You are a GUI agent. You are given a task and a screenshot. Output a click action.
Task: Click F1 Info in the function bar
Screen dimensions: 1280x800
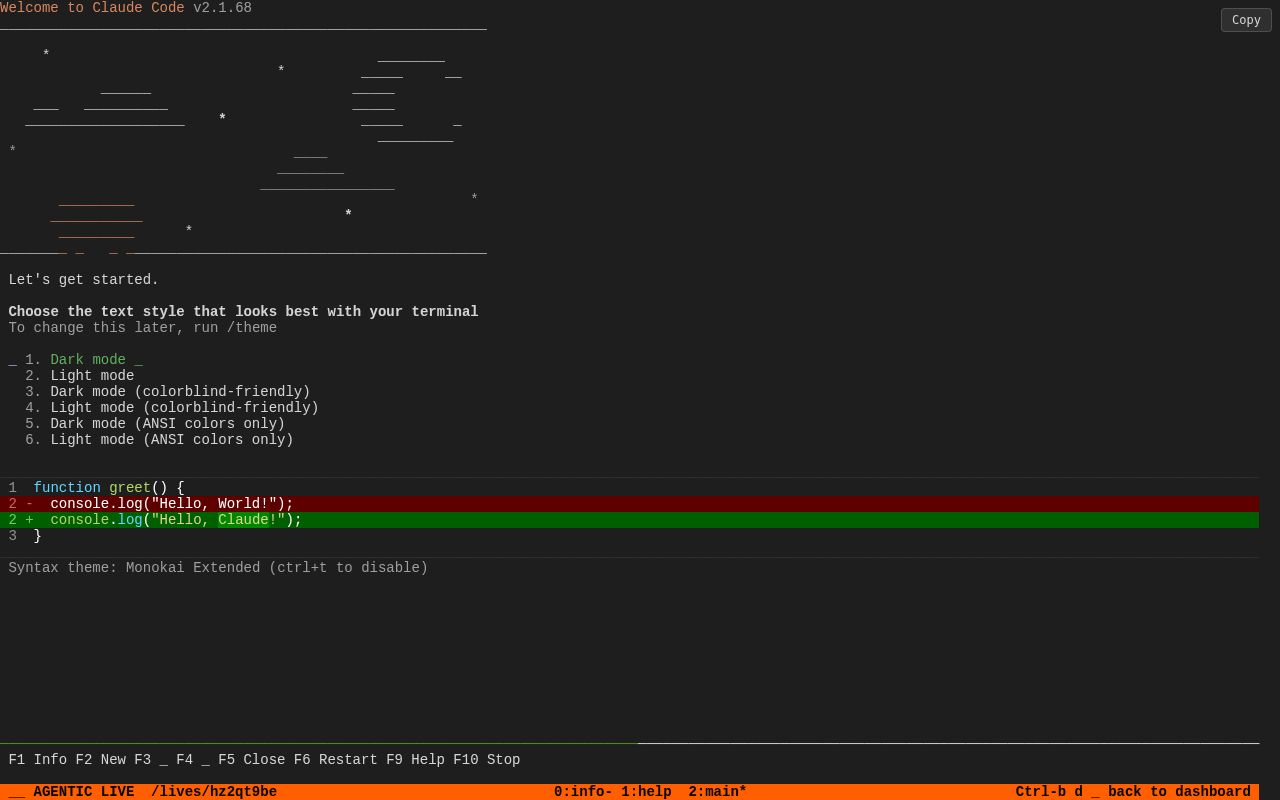[x=37, y=760]
